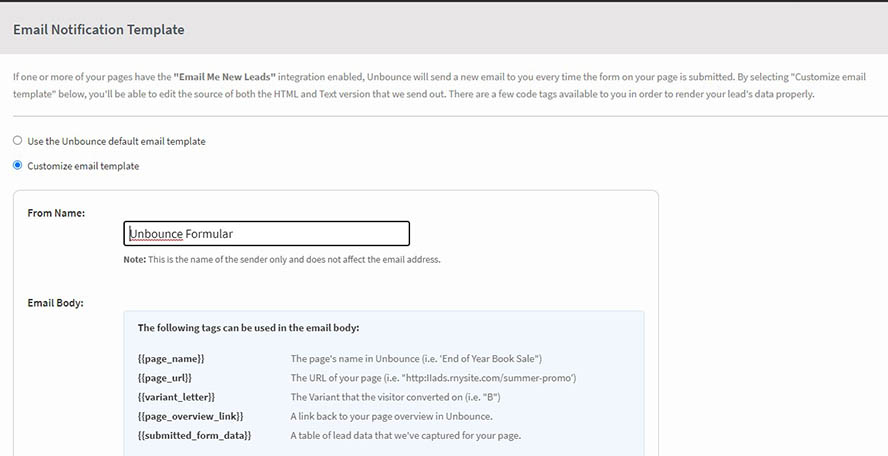Screen dimensions: 888x456
Task: Select Use the Unbounce default email template
Action: coord(18,140)
